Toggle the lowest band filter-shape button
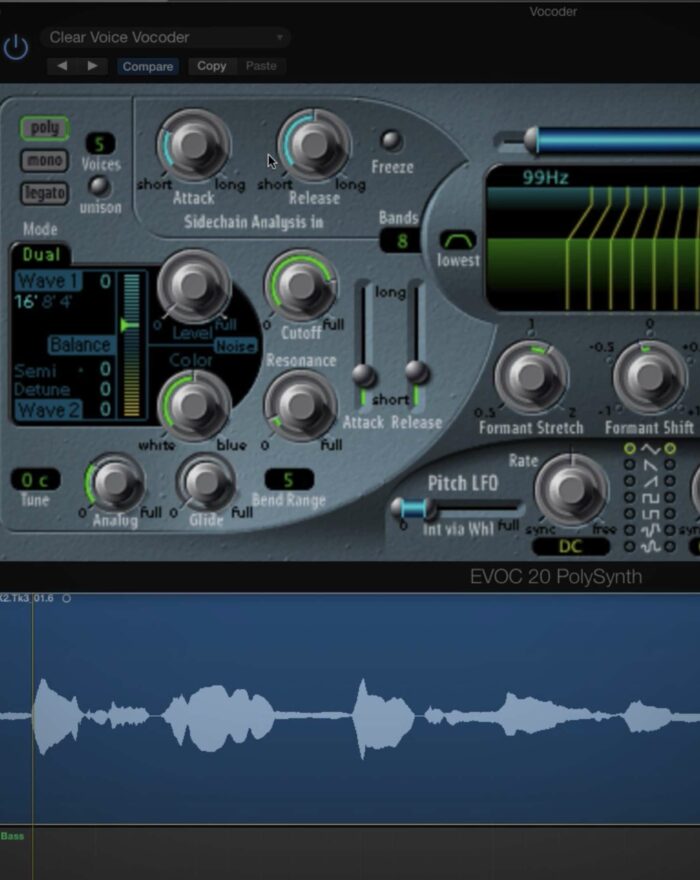Screen dimensions: 700x880 [459, 240]
